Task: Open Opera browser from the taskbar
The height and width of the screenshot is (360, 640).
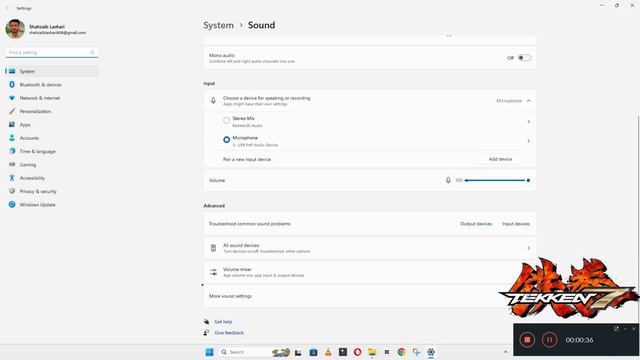Action: [358, 352]
